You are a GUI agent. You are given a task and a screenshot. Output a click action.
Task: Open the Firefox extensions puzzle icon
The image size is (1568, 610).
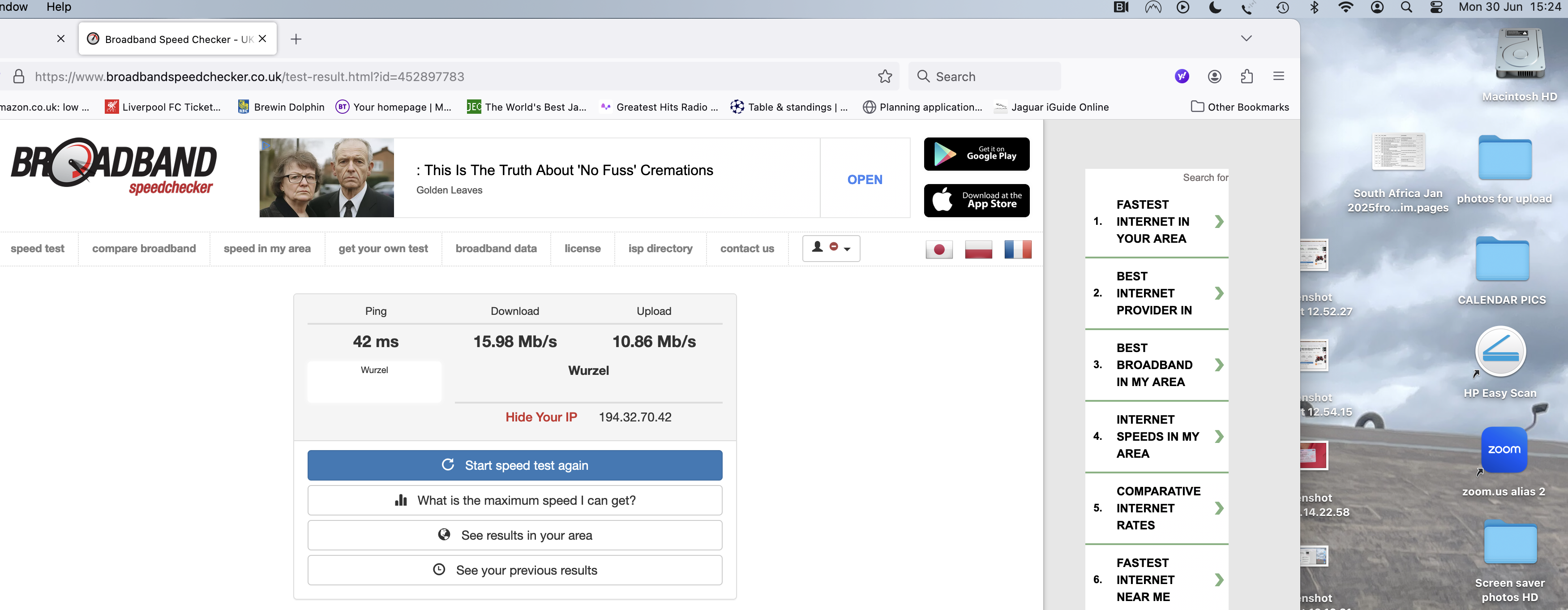pos(1246,77)
